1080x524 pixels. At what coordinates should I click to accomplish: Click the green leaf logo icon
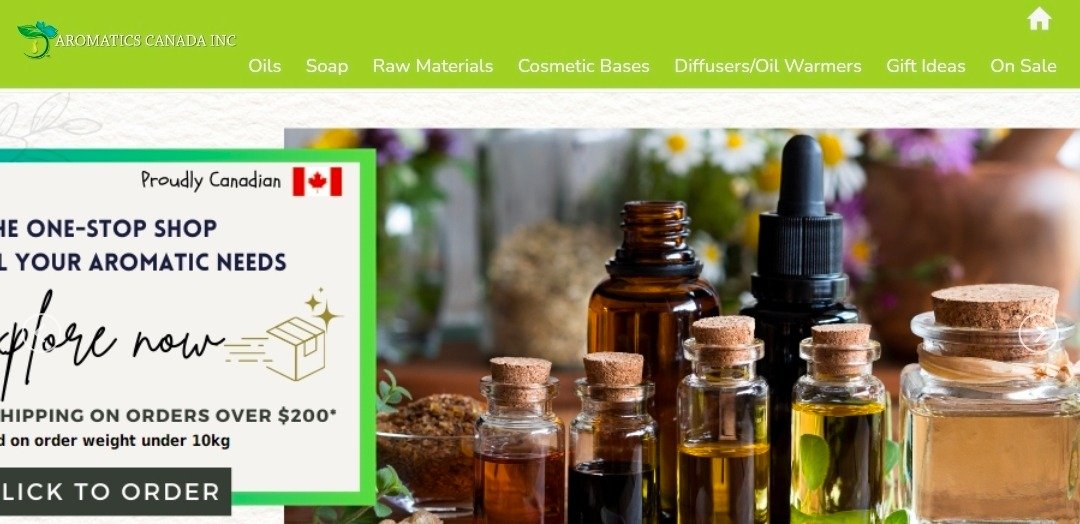coord(37,39)
